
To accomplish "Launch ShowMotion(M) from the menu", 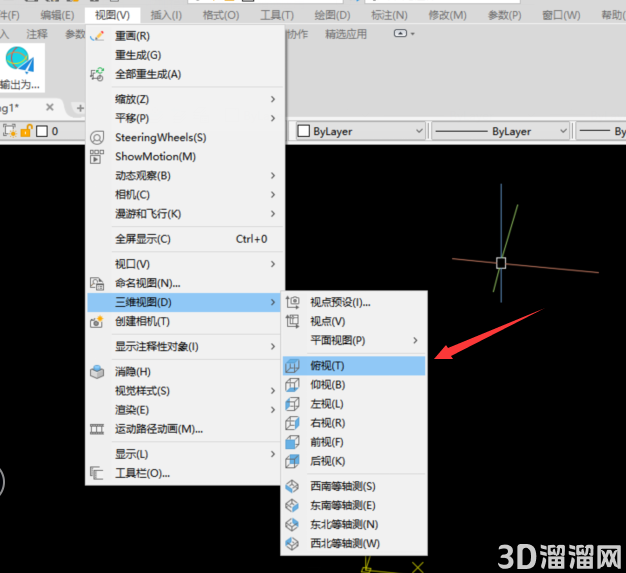I will coord(184,157).
